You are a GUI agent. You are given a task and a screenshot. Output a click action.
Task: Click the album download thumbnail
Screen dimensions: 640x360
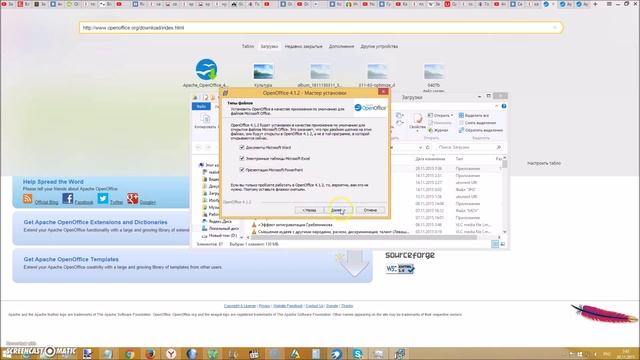pyautogui.click(x=320, y=72)
